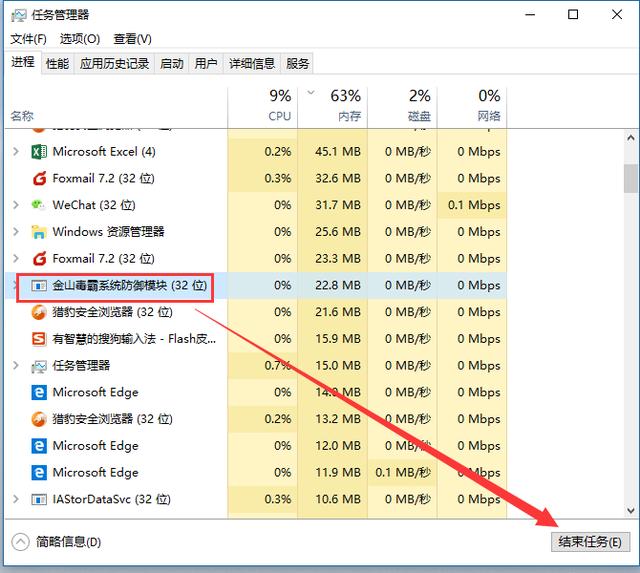This screenshot has height=573, width=640.
Task: Click the icon of the 21.6 MB 猎豹安全浏览器 process
Action: click(x=39, y=312)
